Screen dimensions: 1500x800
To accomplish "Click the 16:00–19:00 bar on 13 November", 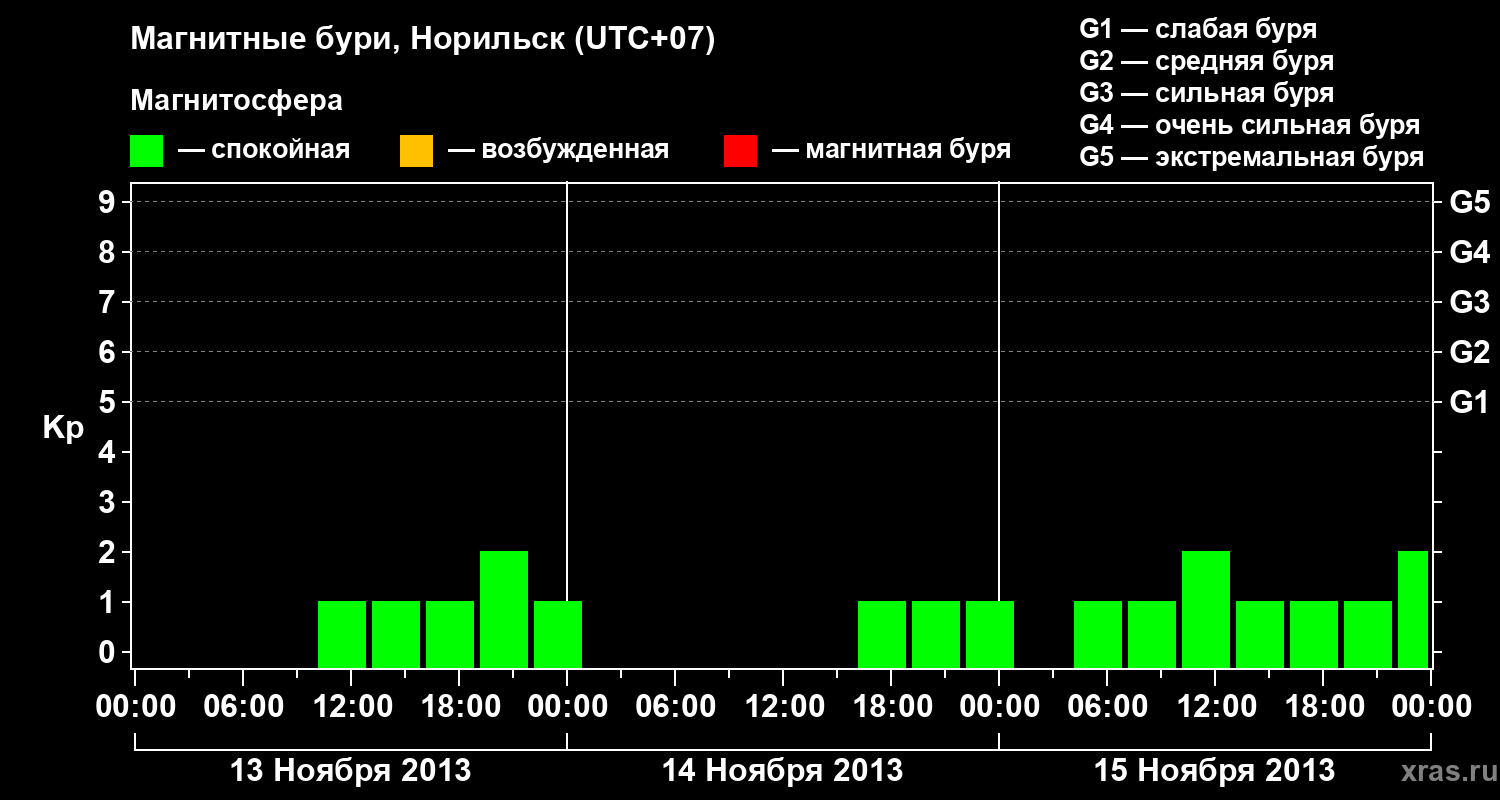I will click(x=450, y=634).
